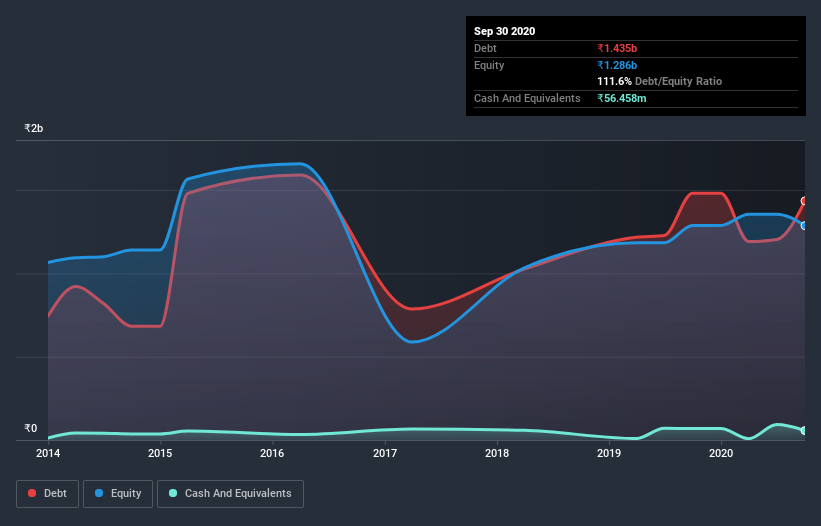Image resolution: width=821 pixels, height=526 pixels.
Task: Click the teal Cash data point marker
Action: [x=804, y=430]
